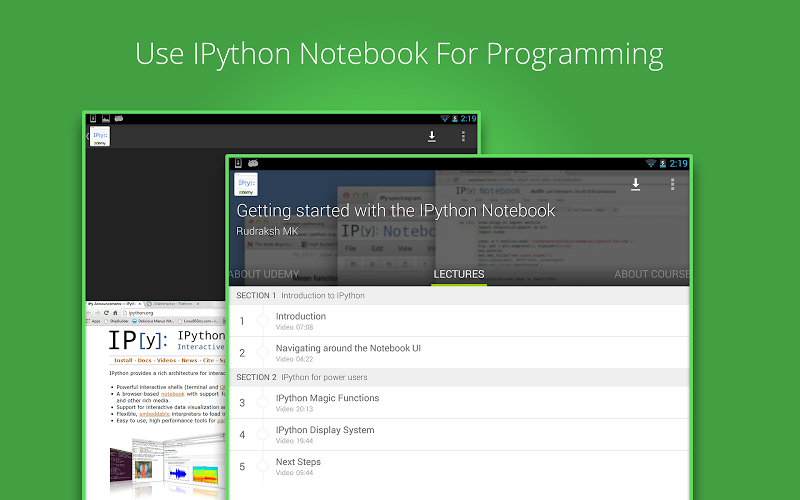This screenshot has width=800, height=500.
Task: Open three-dot overflow menu on back video screen
Action: pos(463,137)
